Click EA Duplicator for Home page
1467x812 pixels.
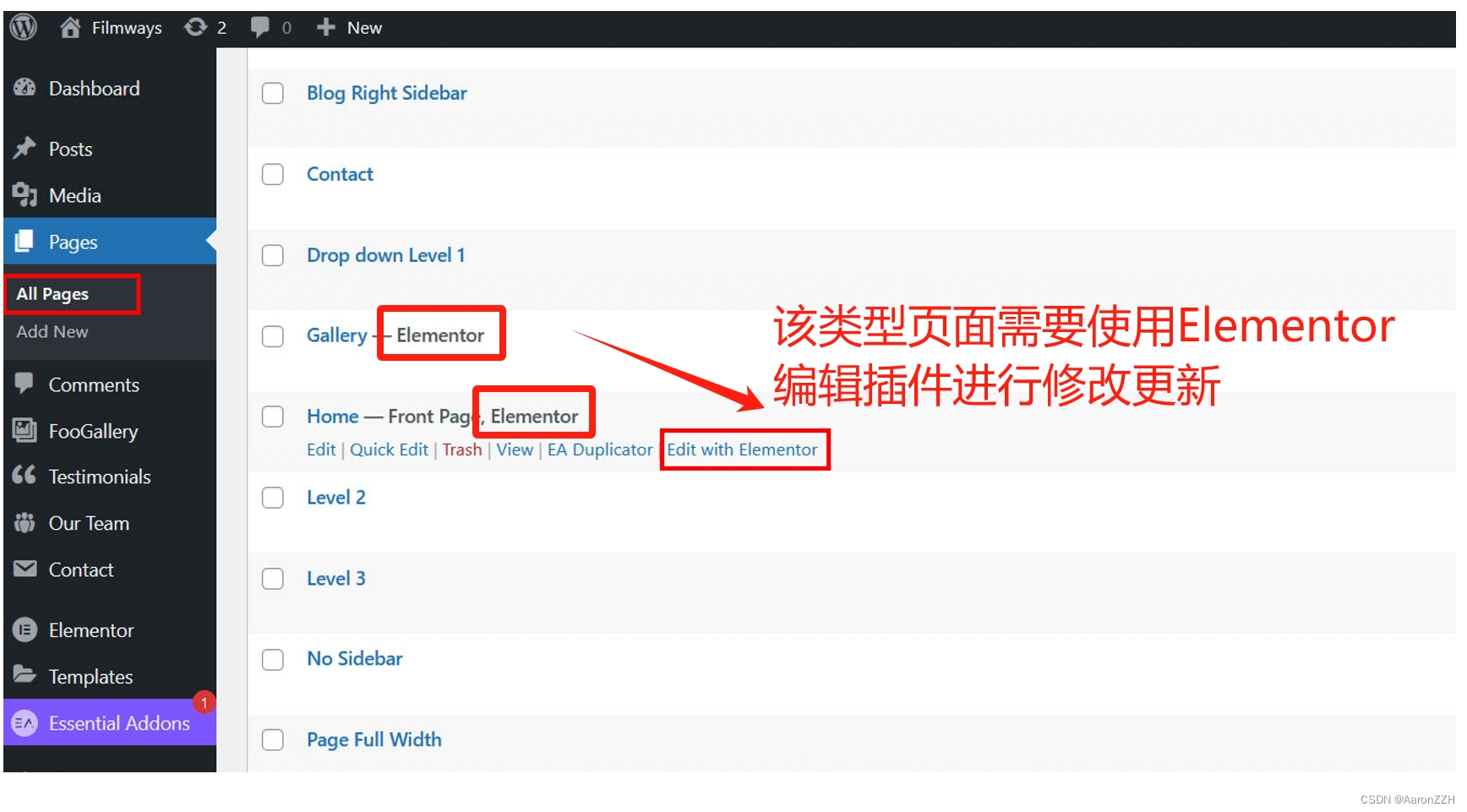pos(600,450)
